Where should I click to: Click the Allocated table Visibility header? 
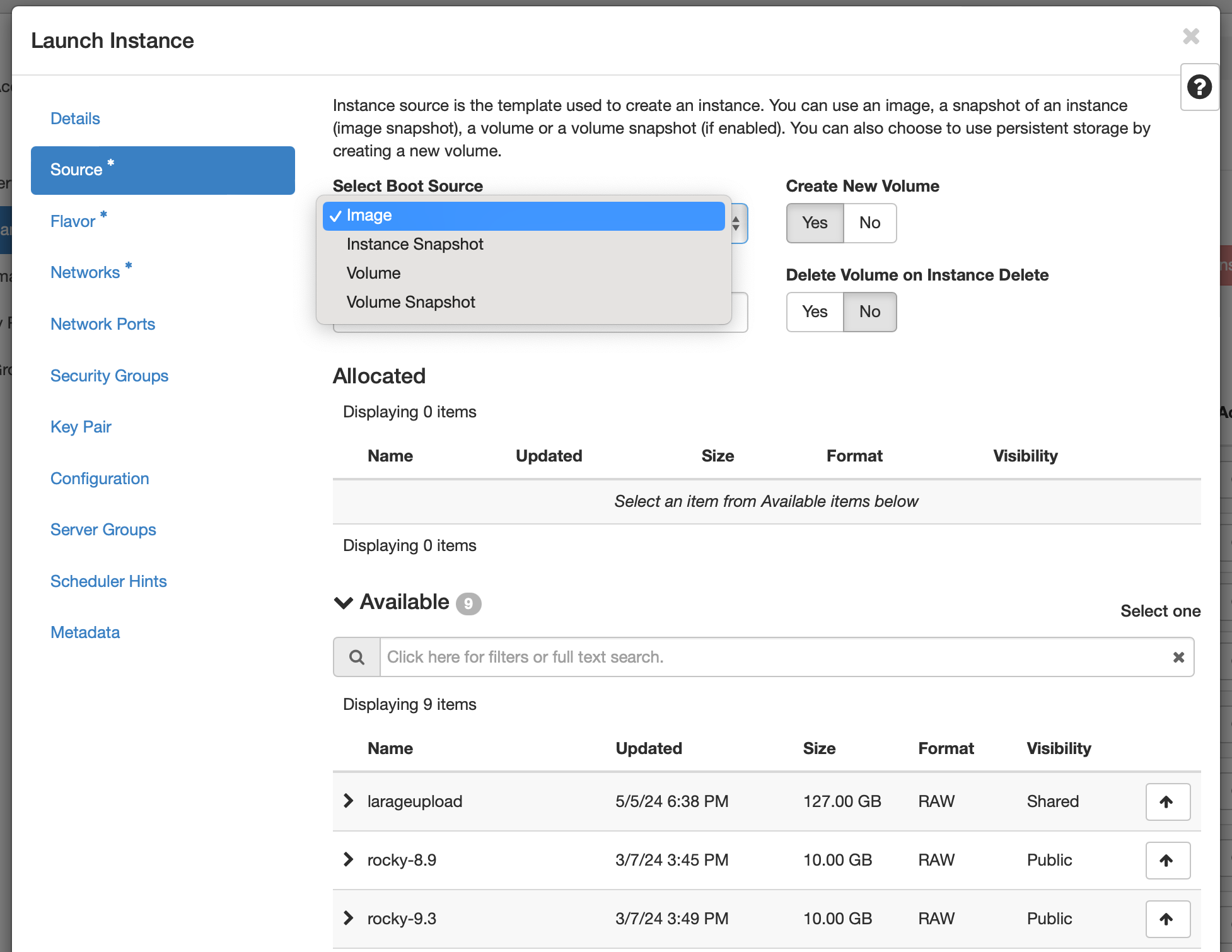tap(1025, 456)
